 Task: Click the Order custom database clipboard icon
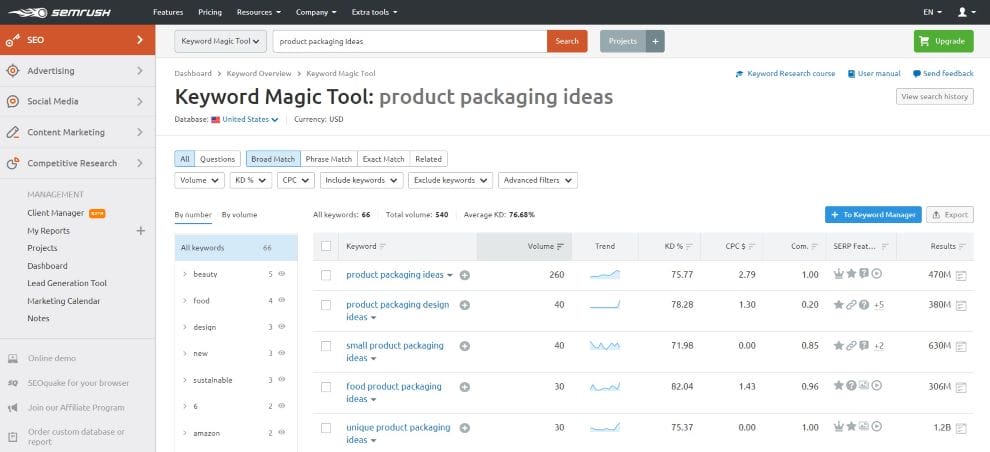coord(13,437)
